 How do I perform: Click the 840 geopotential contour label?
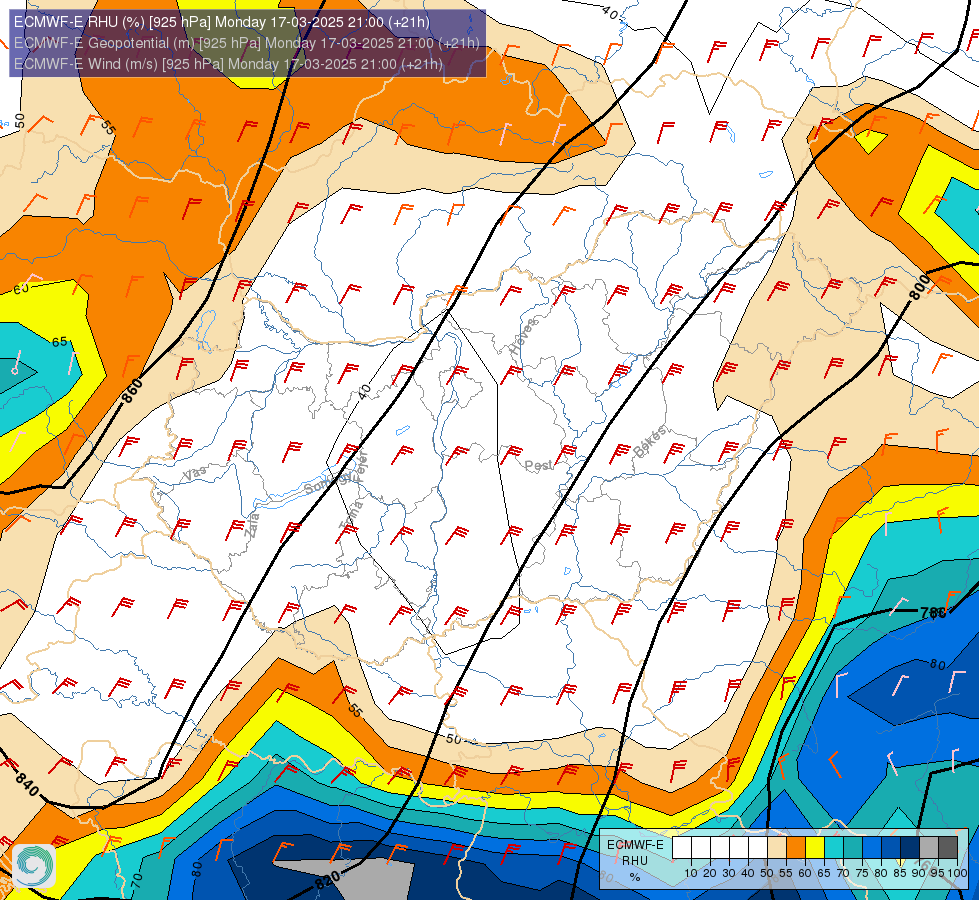[27, 785]
